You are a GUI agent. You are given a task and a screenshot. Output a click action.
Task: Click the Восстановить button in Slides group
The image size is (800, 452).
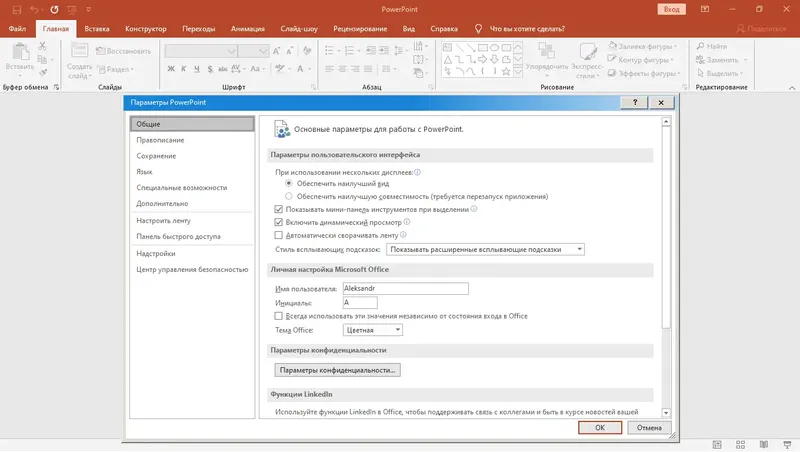click(x=124, y=51)
